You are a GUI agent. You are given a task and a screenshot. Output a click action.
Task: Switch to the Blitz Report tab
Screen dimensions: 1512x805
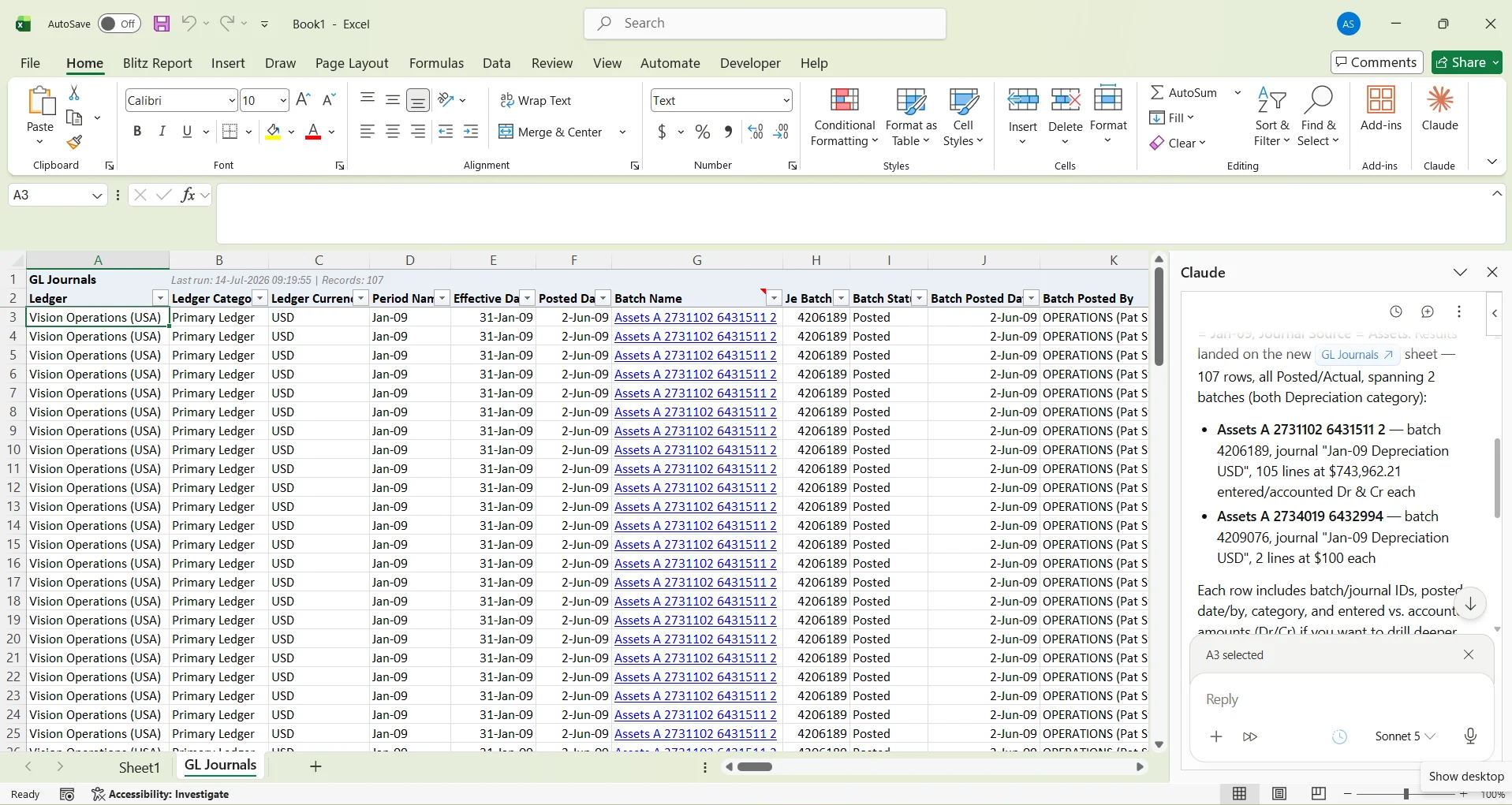coord(158,63)
